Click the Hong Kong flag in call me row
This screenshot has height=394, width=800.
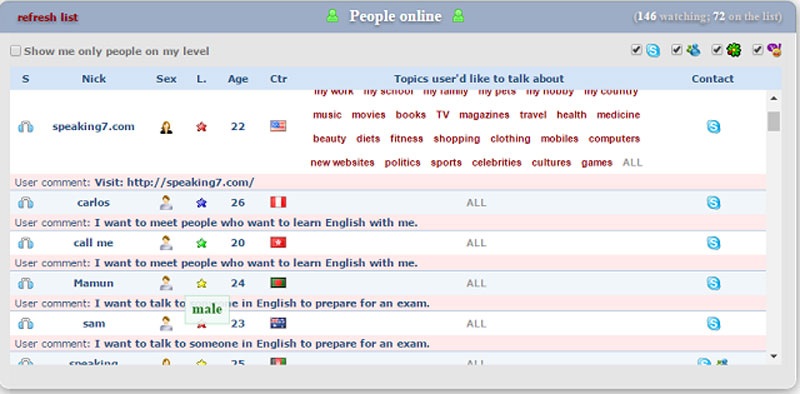click(278, 242)
